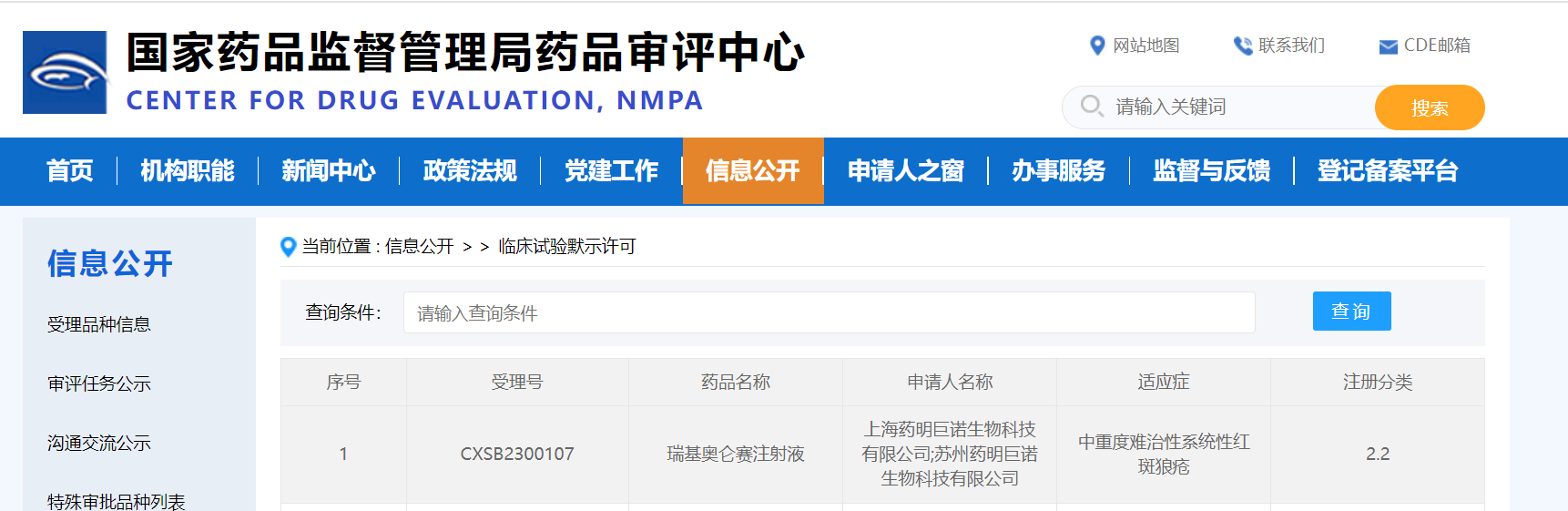
Task: Click the 2.2 registration class cell
Action: pos(1378,454)
